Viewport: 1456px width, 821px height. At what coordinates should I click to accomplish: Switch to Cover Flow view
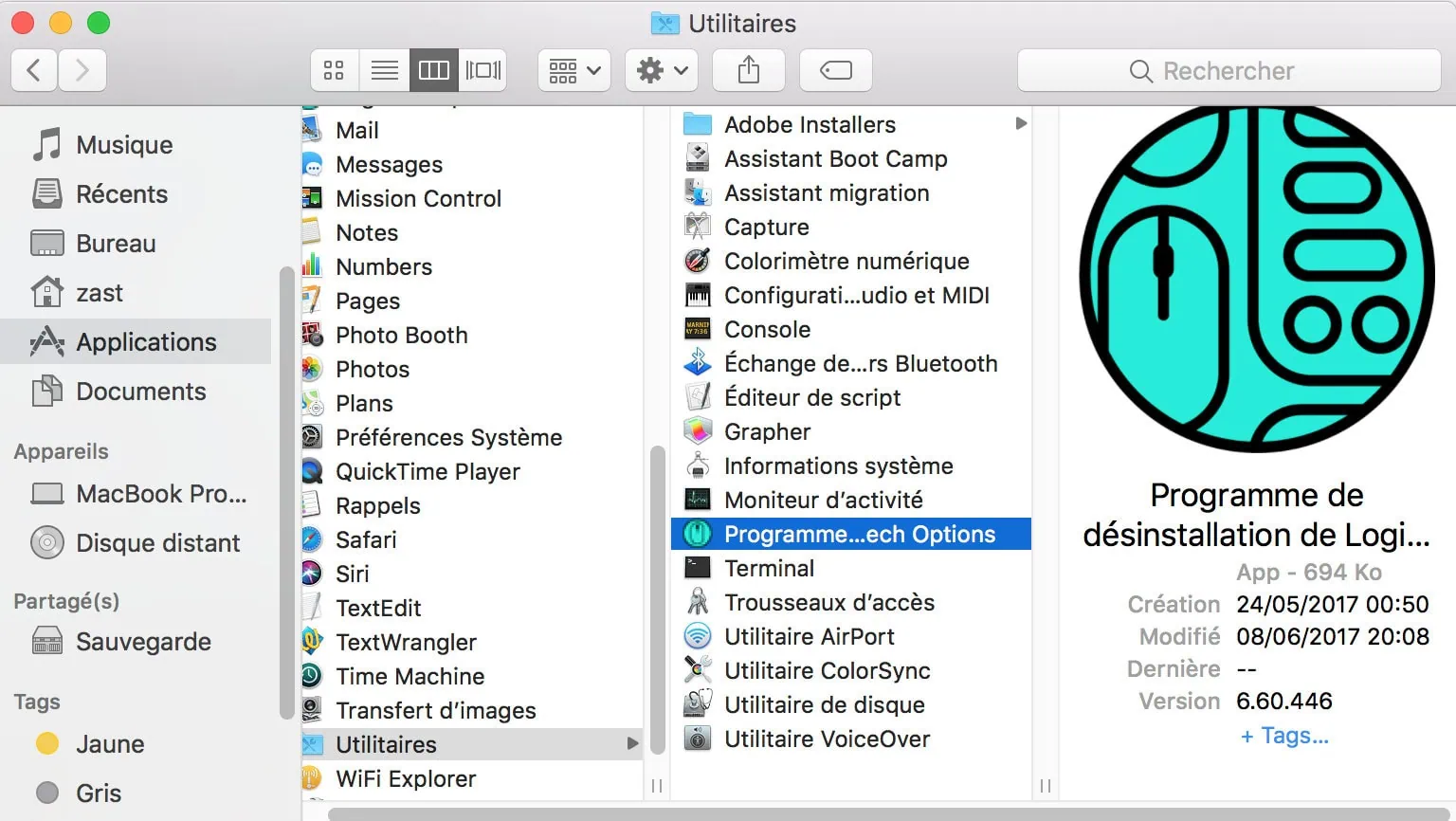[x=482, y=70]
